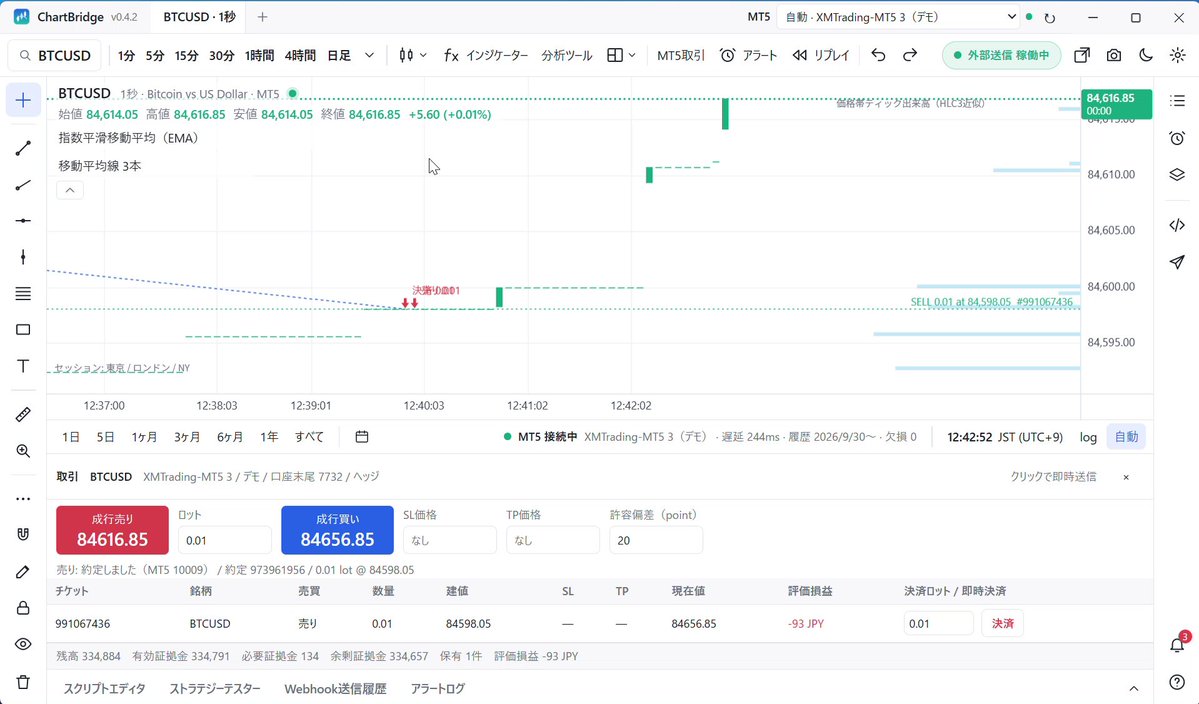Expand more timeframes chevron after 日足

click(x=369, y=55)
